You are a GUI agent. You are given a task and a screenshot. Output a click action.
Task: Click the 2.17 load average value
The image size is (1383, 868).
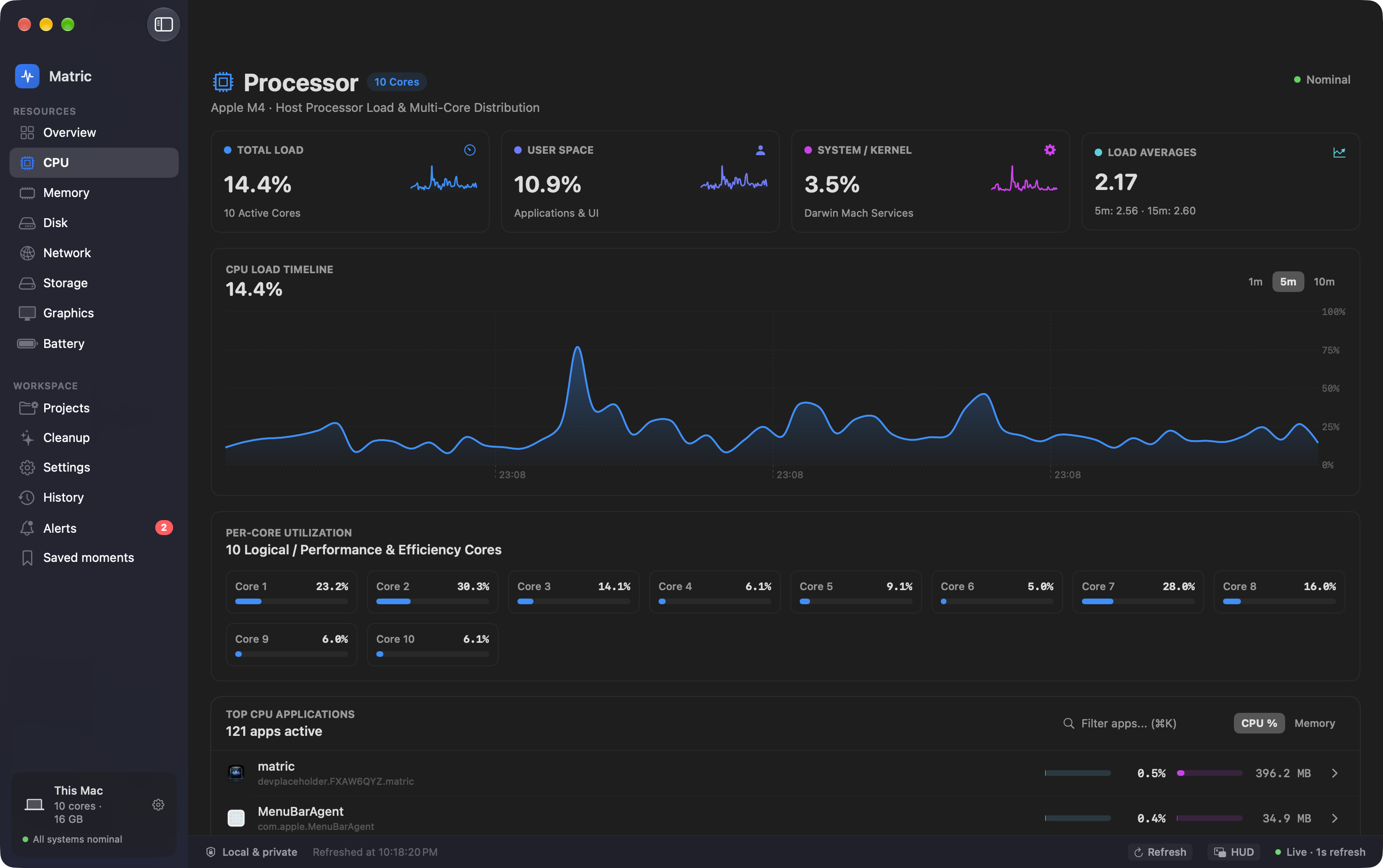point(1115,182)
